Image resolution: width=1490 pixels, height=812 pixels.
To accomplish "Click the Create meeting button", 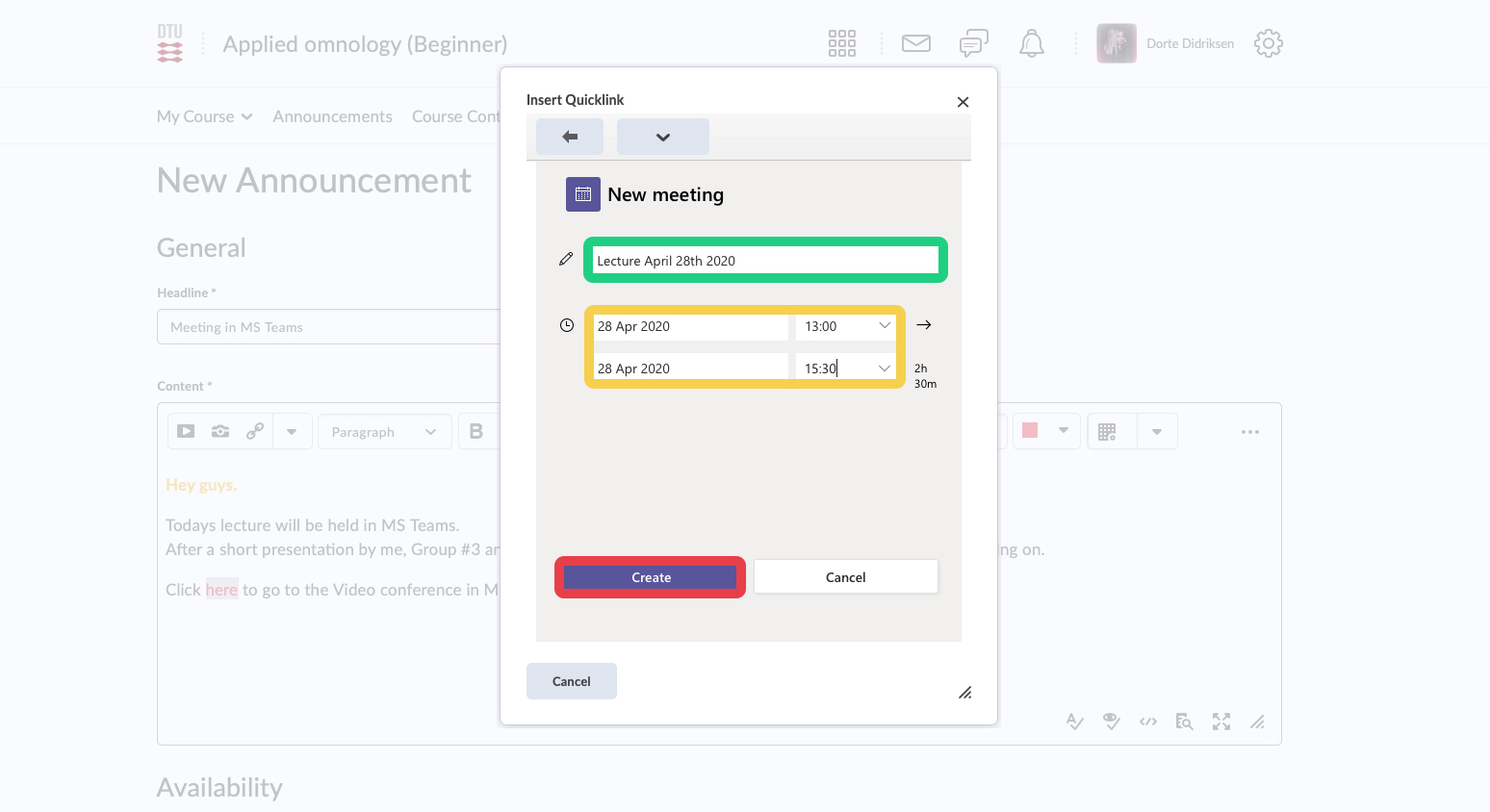I will [x=651, y=577].
